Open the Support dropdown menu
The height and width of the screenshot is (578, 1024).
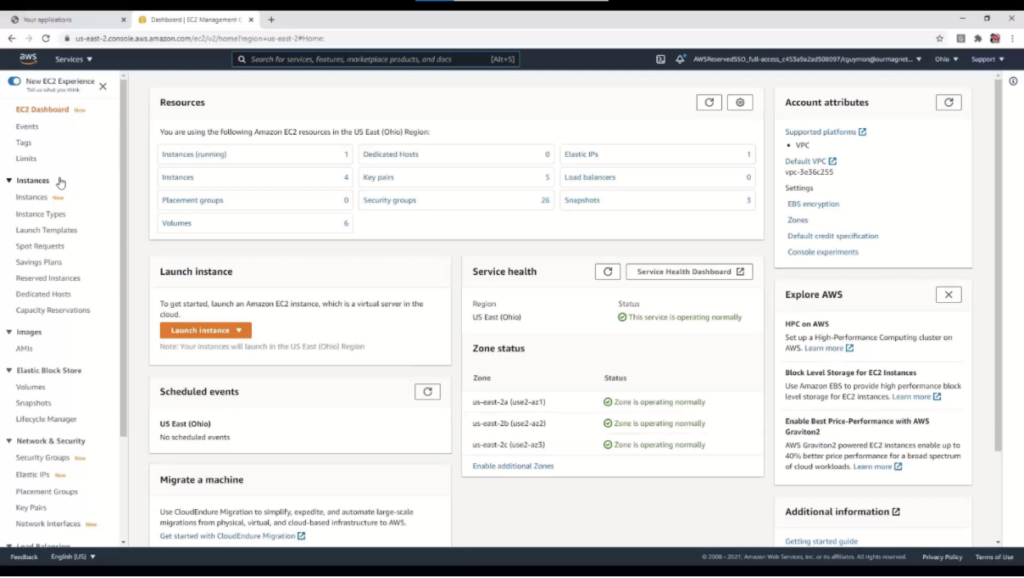[x=987, y=59]
